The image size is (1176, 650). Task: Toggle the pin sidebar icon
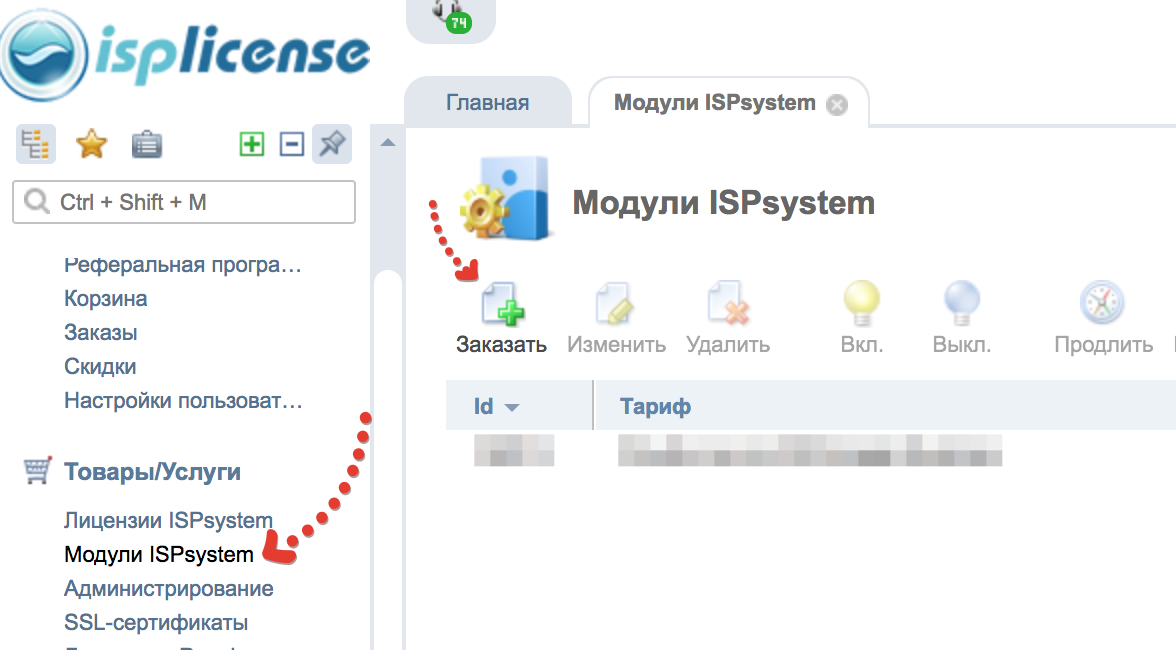click(331, 145)
